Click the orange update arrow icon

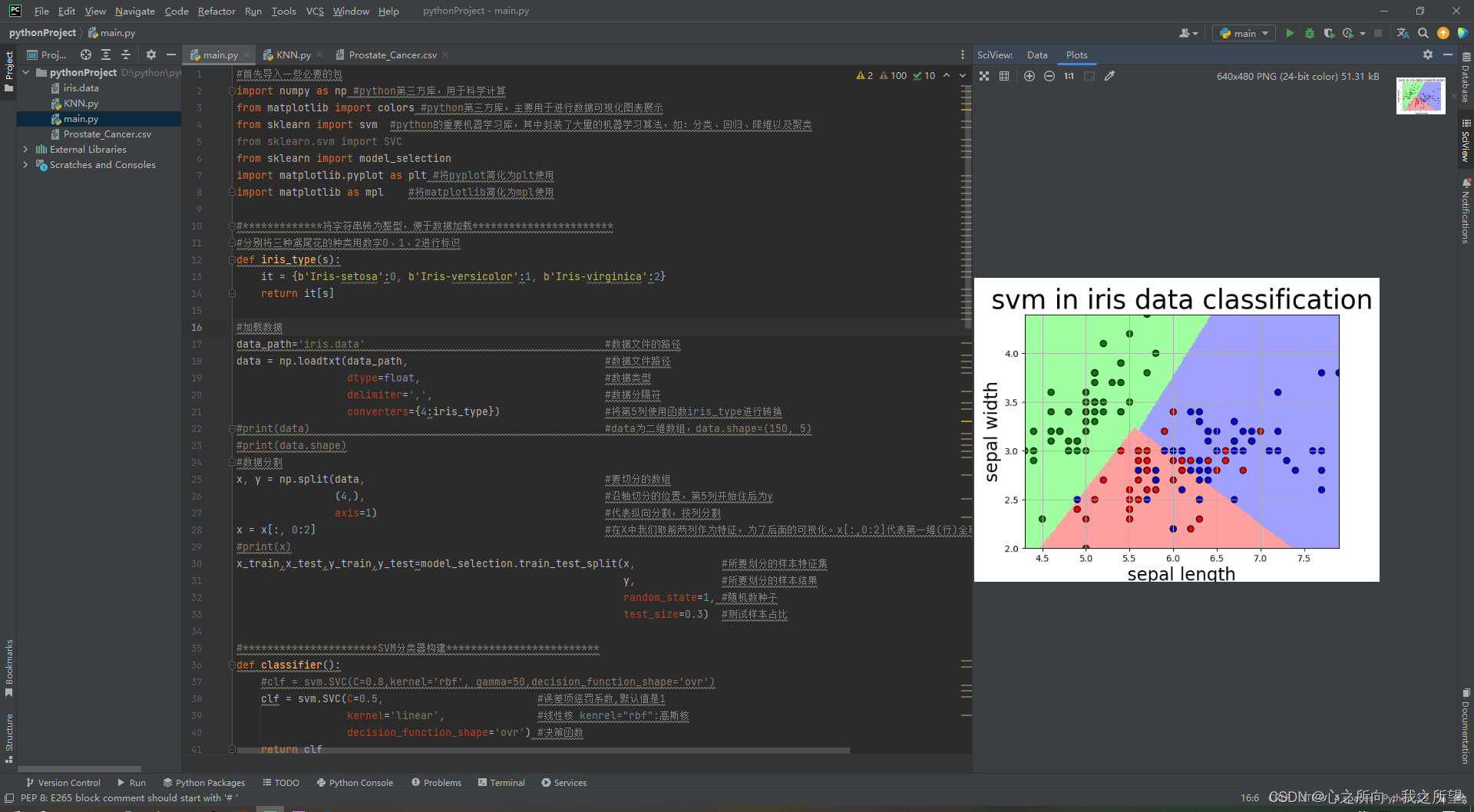(x=1443, y=33)
